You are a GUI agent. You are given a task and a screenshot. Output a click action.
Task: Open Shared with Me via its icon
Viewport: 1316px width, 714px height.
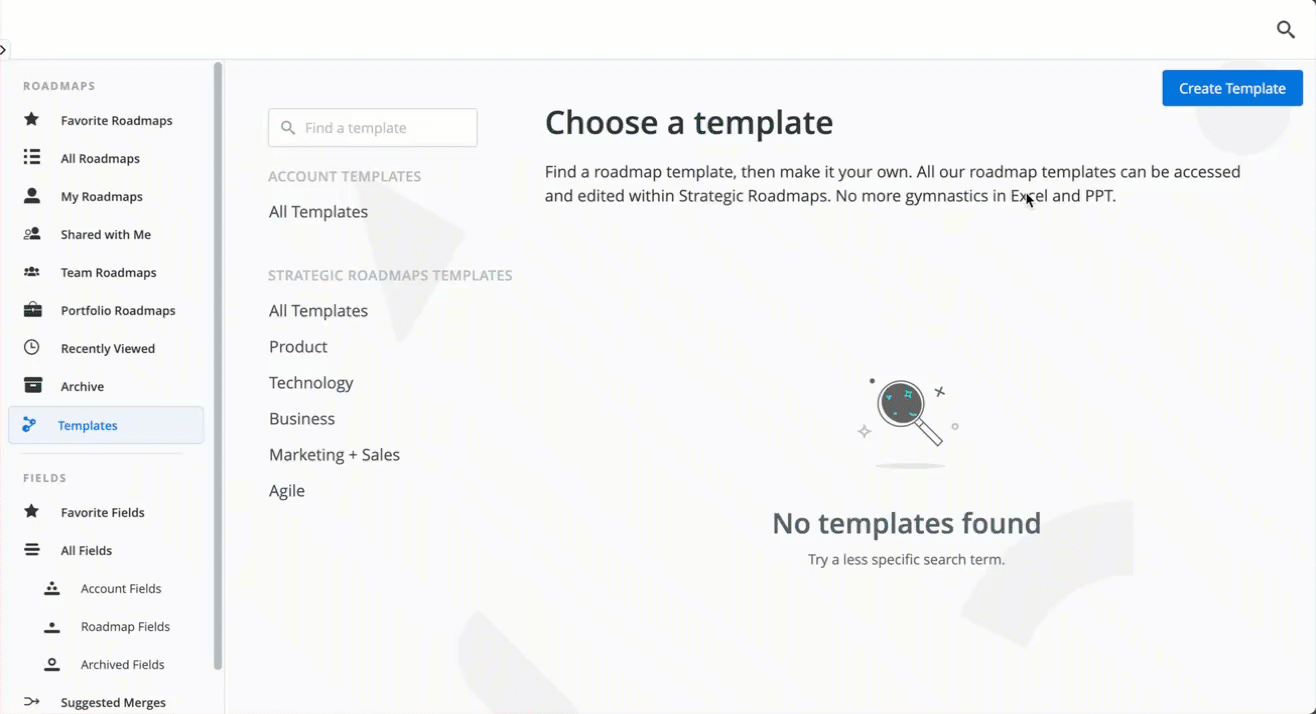pyautogui.click(x=31, y=234)
